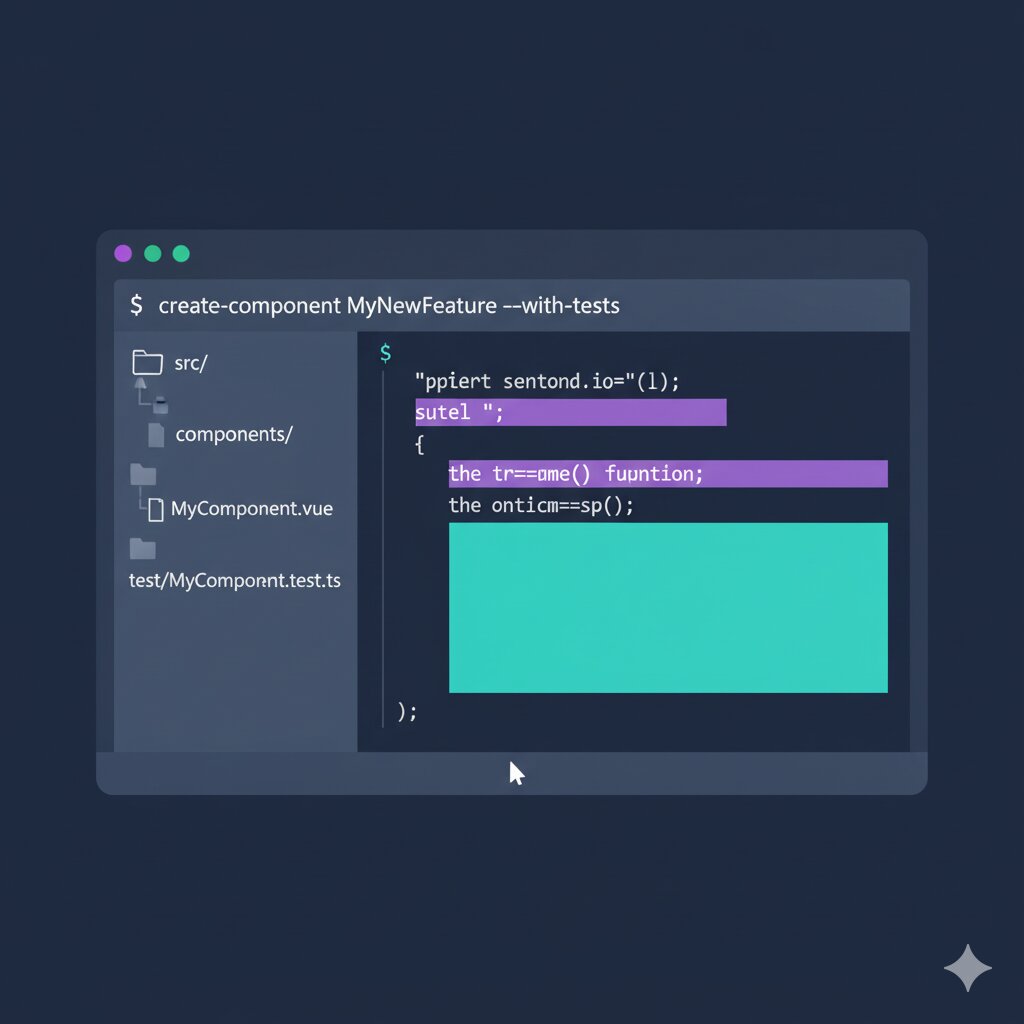Click the teal $ prompt in editor
Image resolution: width=1024 pixels, height=1024 pixels.
[x=385, y=352]
